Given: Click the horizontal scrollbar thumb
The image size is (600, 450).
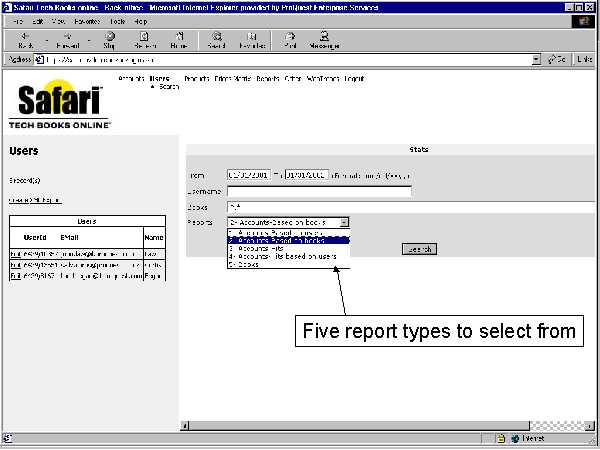Looking at the screenshot, I should (x=359, y=426).
